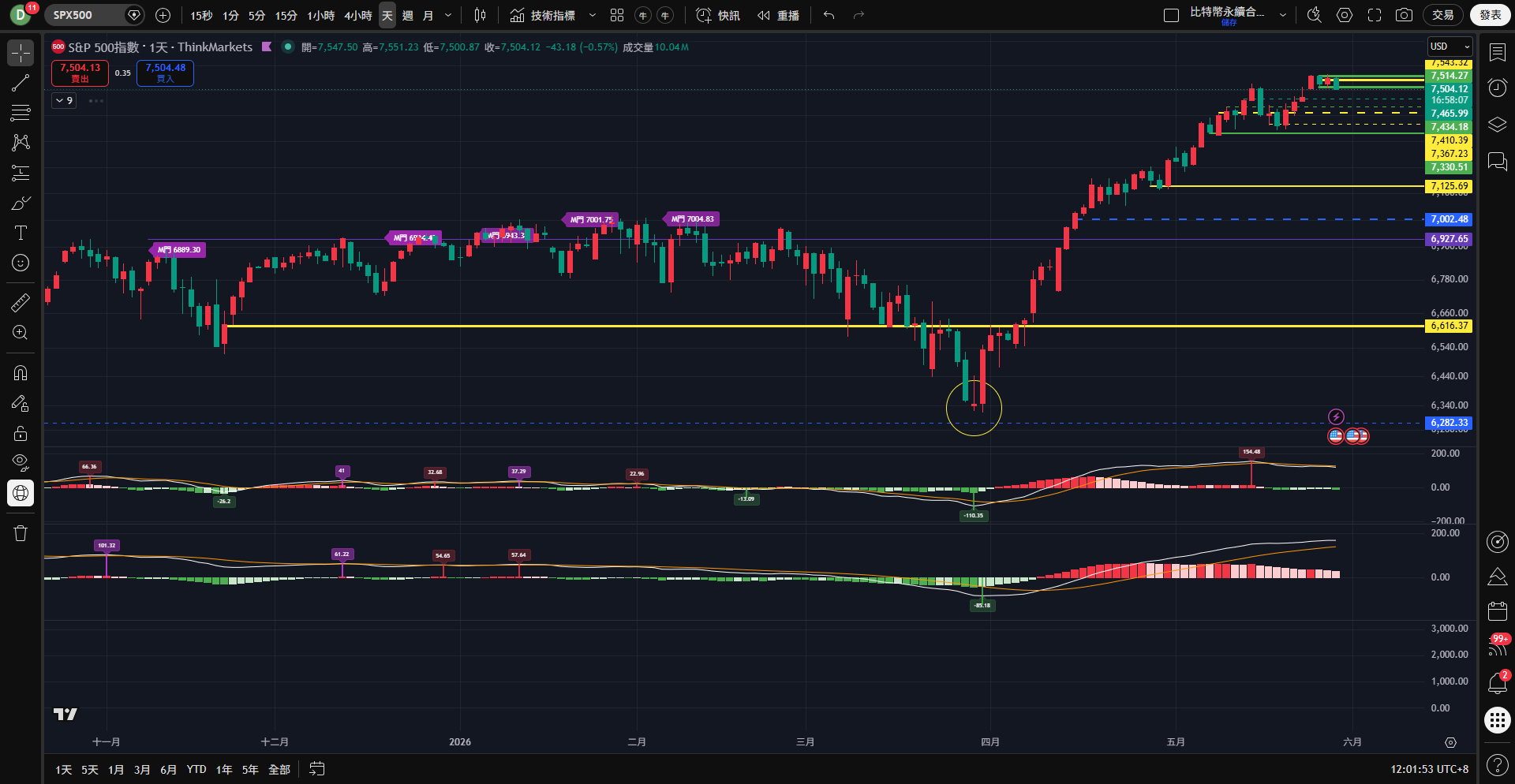Image resolution: width=1515 pixels, height=784 pixels.
Task: Hide all drawings with eye icon
Action: [x=21, y=463]
